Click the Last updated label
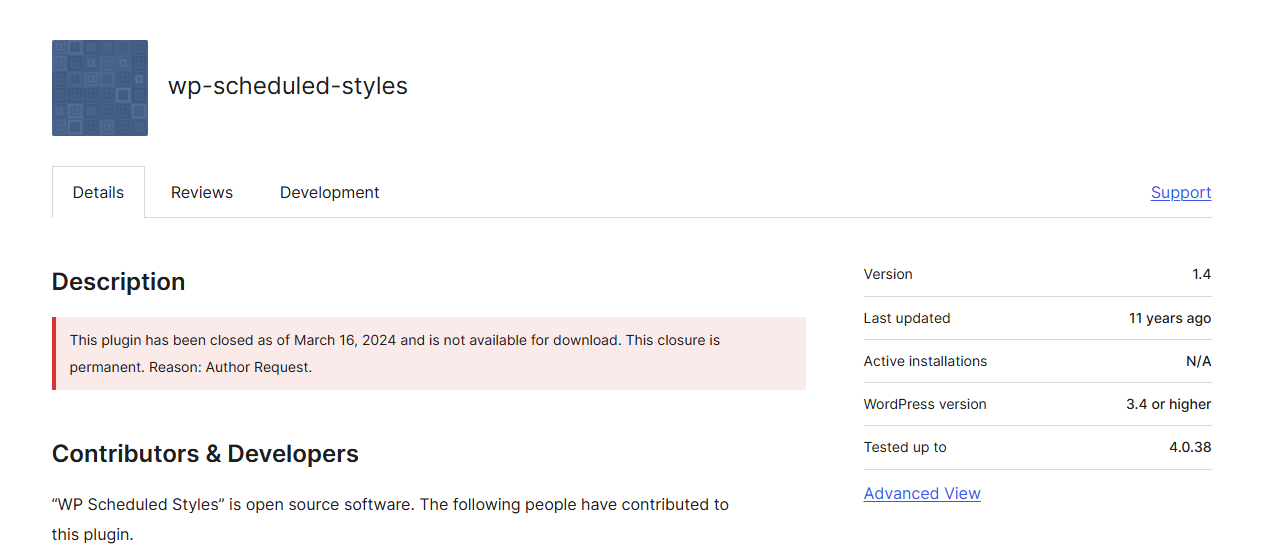The width and height of the screenshot is (1263, 552). (907, 318)
